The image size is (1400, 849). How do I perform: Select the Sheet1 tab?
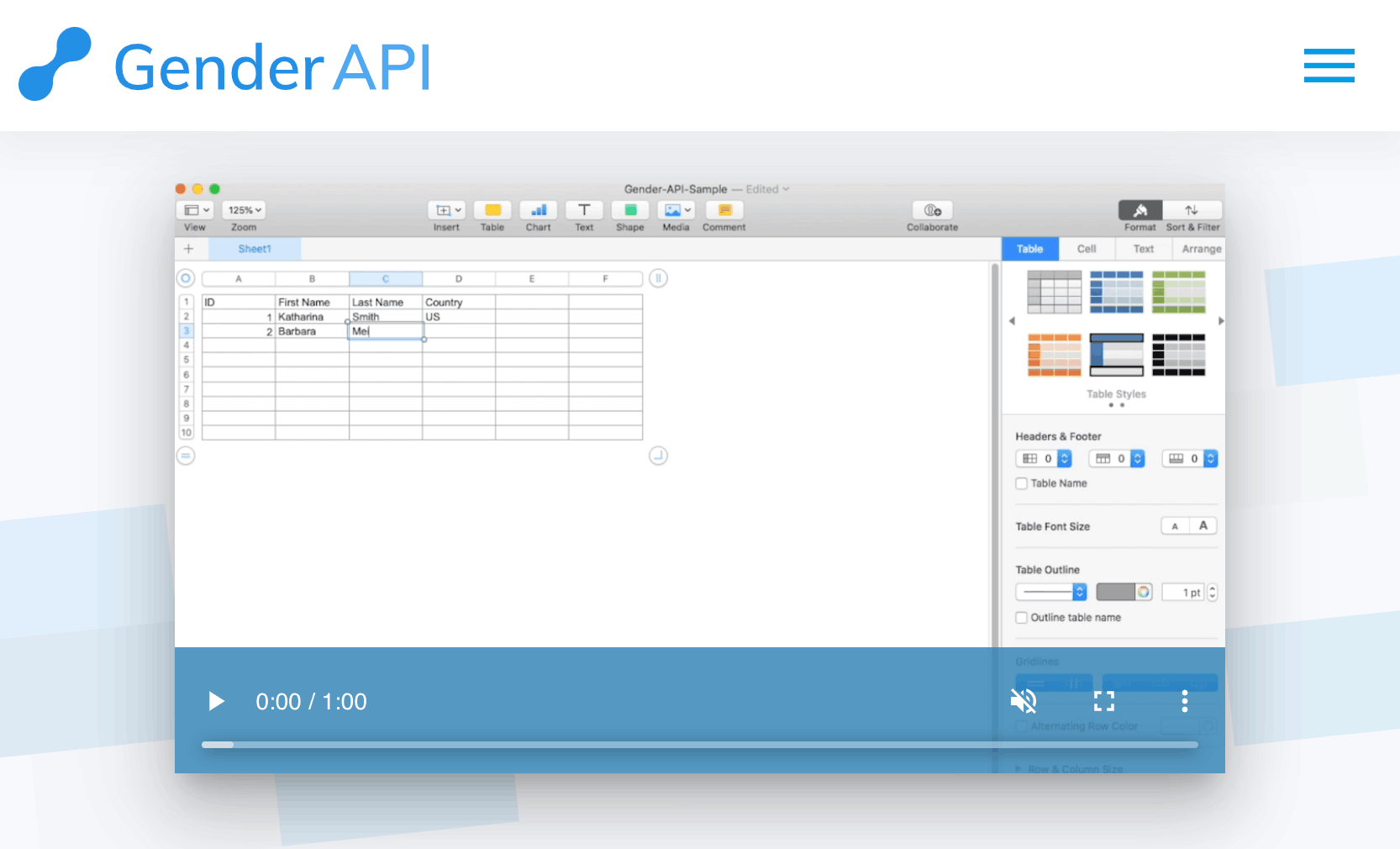pyautogui.click(x=255, y=249)
